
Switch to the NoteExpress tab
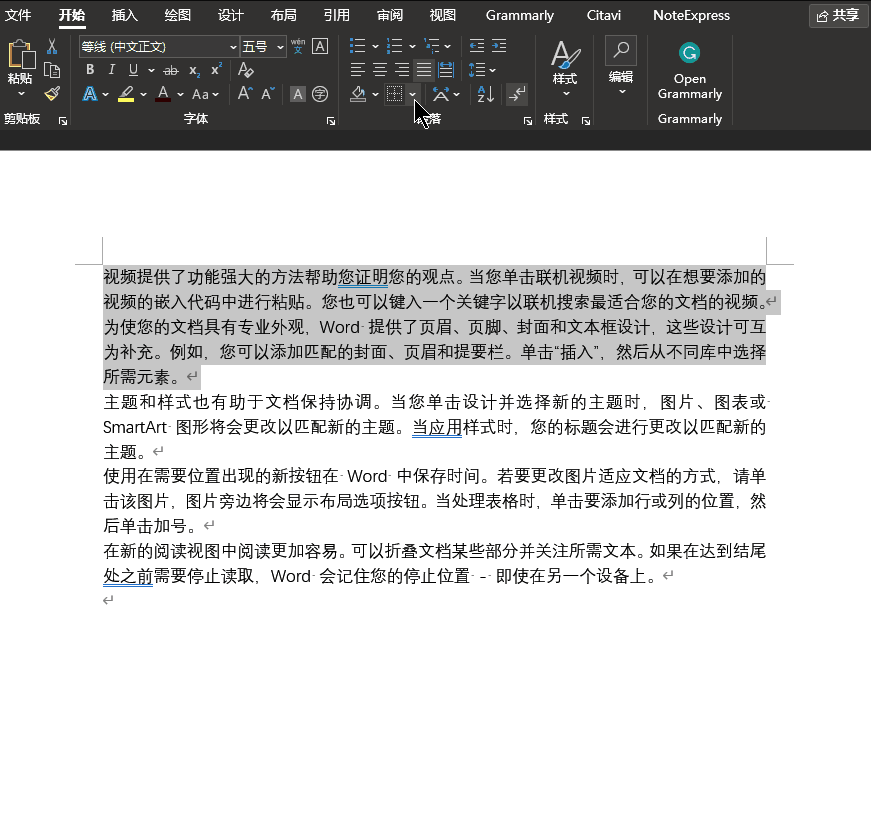691,15
